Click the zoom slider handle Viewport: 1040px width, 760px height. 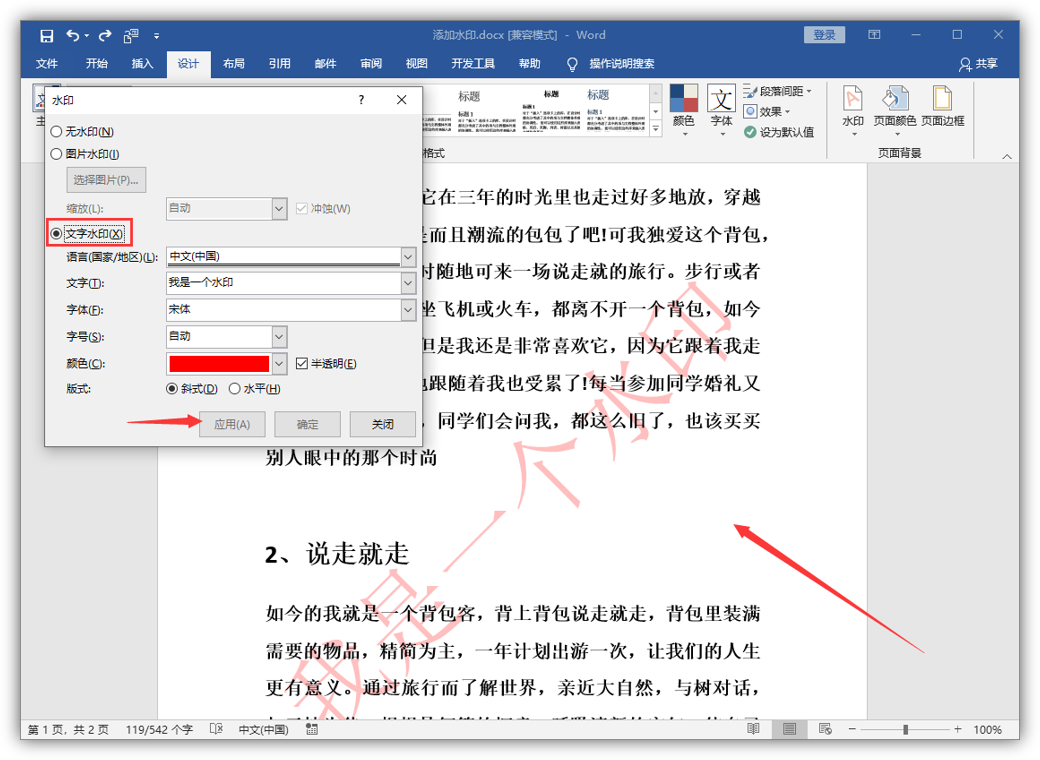(x=905, y=729)
